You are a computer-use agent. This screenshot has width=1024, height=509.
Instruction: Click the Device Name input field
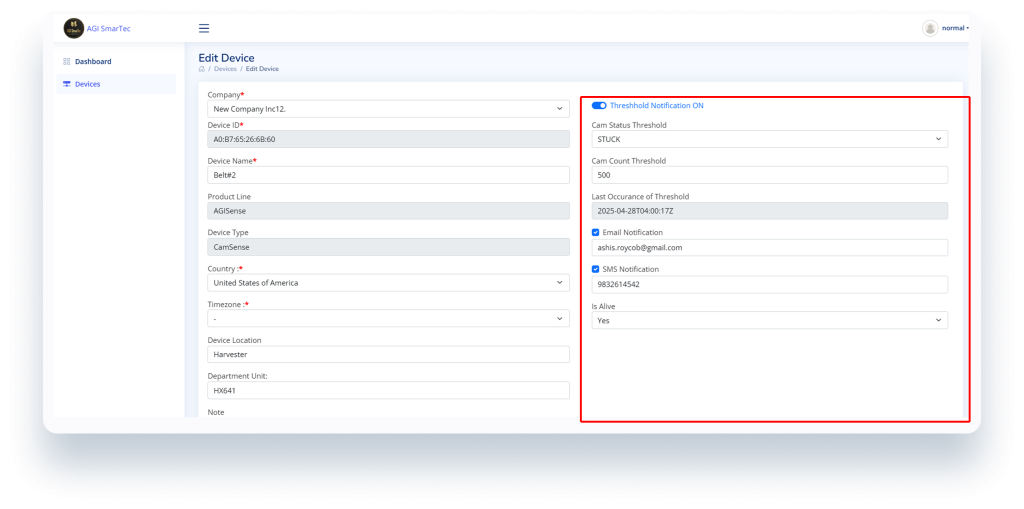tap(388, 175)
